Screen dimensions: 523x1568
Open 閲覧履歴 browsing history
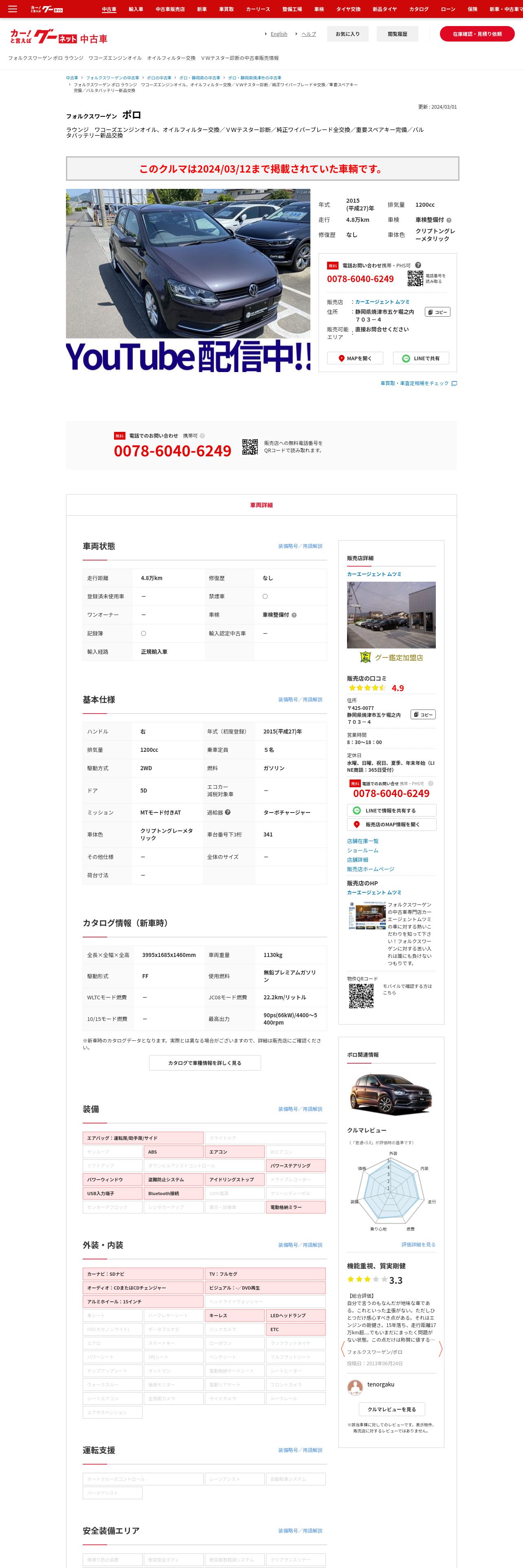(x=398, y=34)
